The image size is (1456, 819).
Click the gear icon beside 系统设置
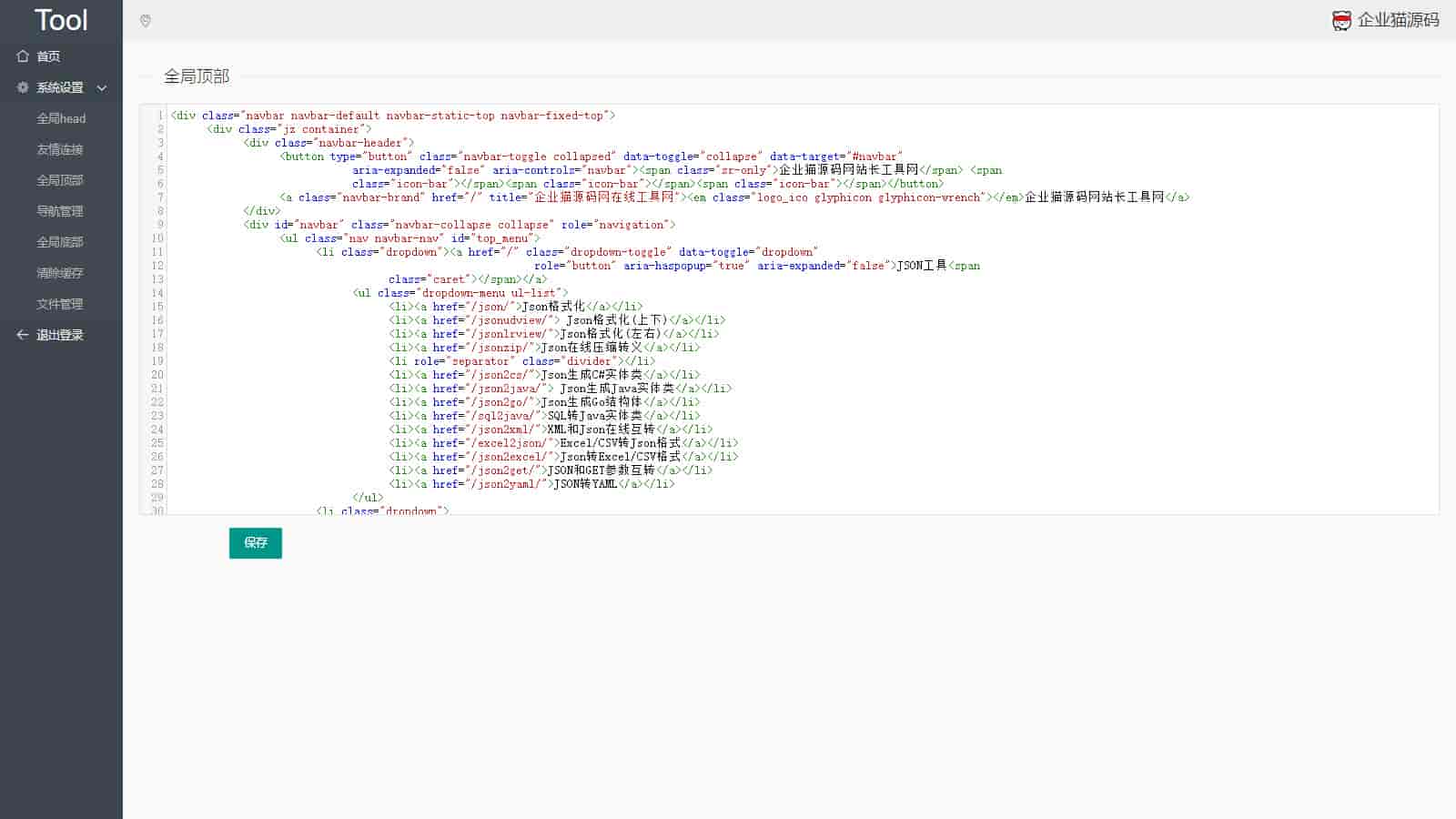tap(23, 87)
